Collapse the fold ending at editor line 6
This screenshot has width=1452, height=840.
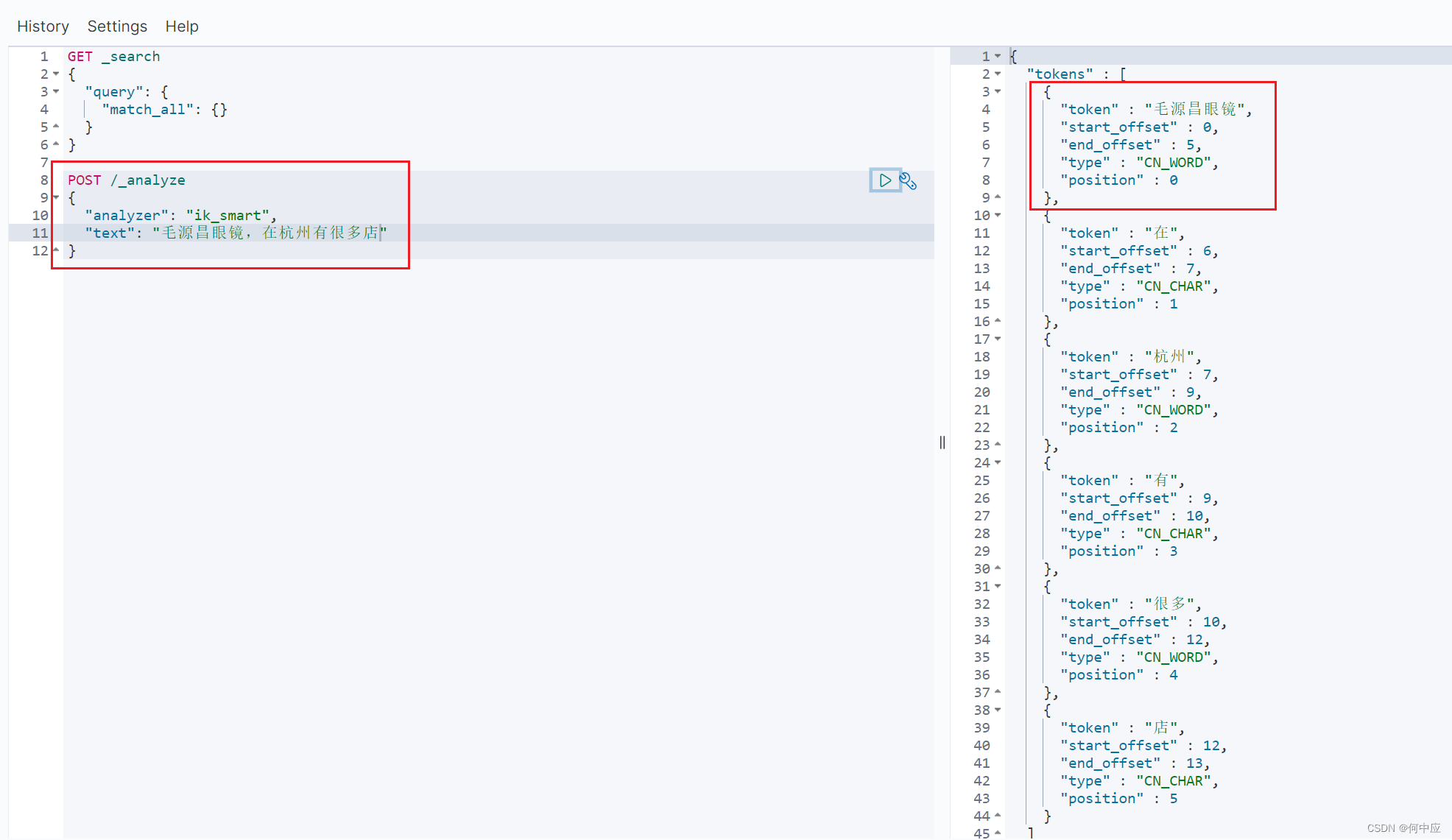click(56, 145)
